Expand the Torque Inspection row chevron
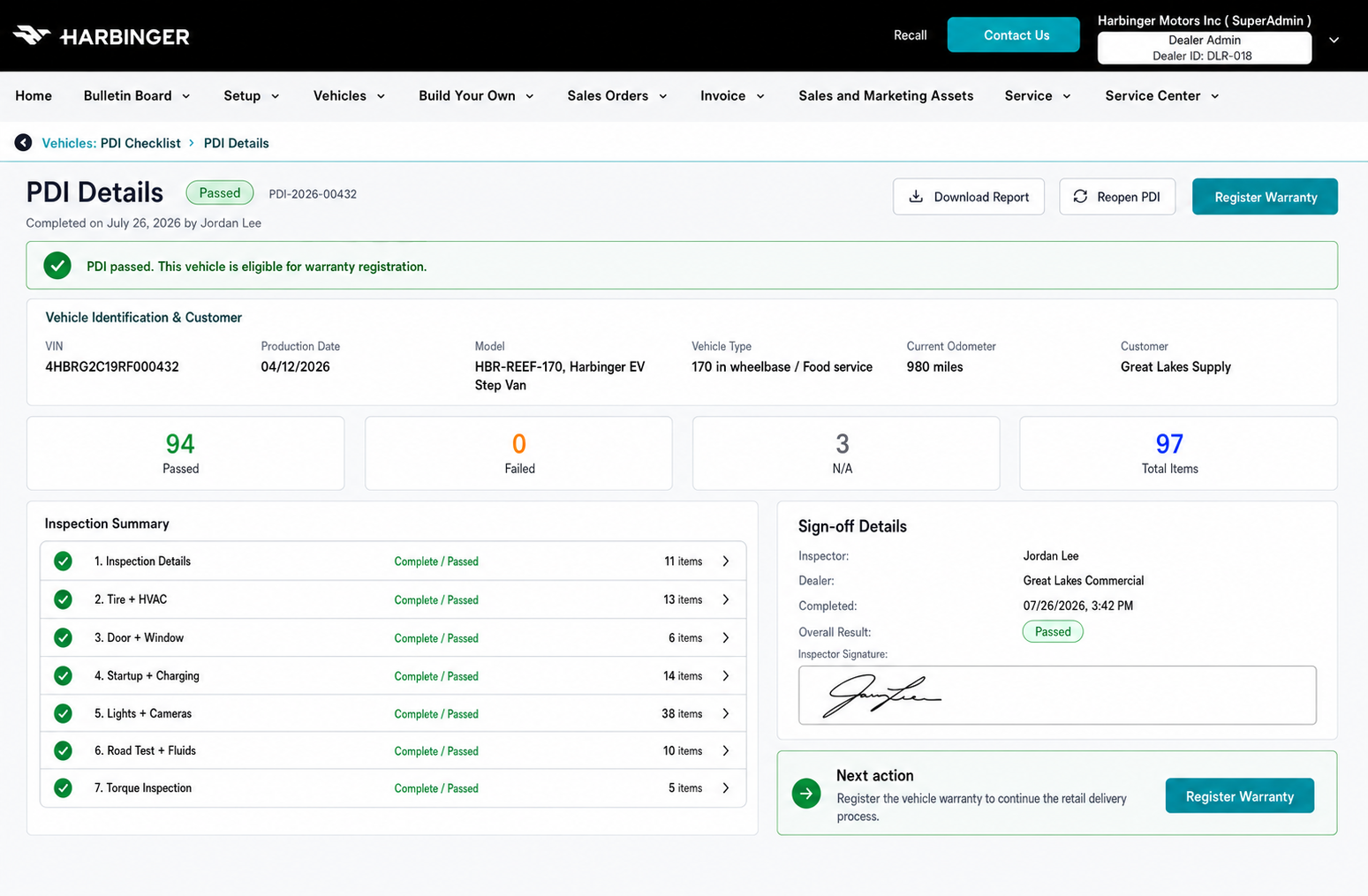This screenshot has height=896, width=1368. click(726, 787)
